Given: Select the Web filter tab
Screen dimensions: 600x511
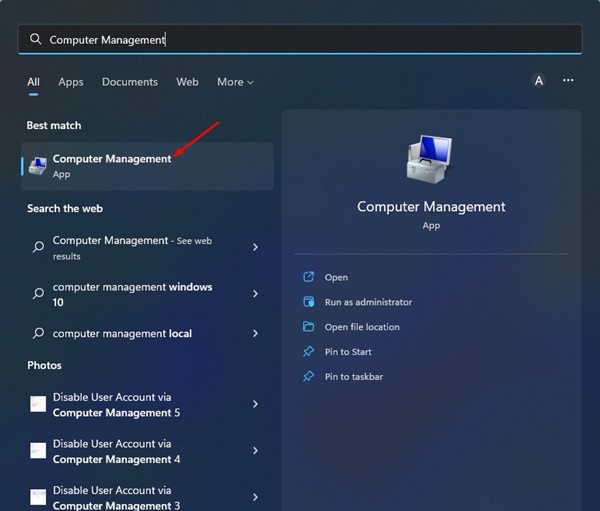Looking at the screenshot, I should point(187,82).
